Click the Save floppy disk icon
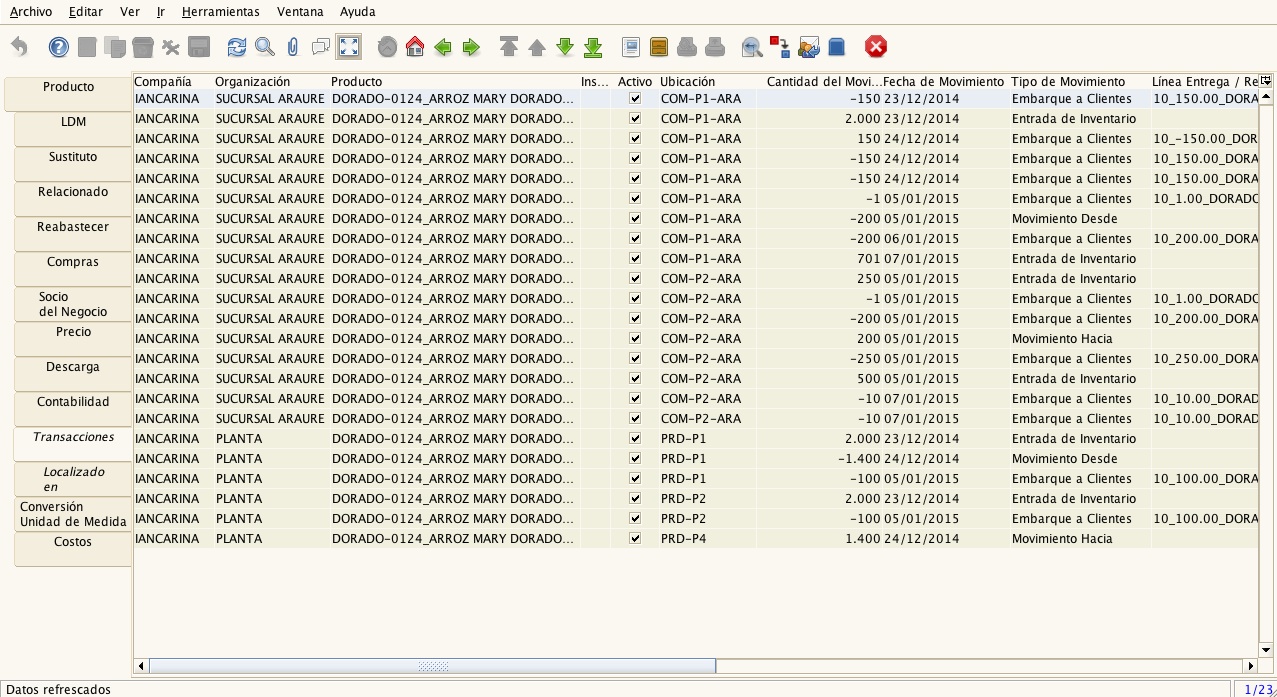Image resolution: width=1277 pixels, height=697 pixels. (x=199, y=47)
